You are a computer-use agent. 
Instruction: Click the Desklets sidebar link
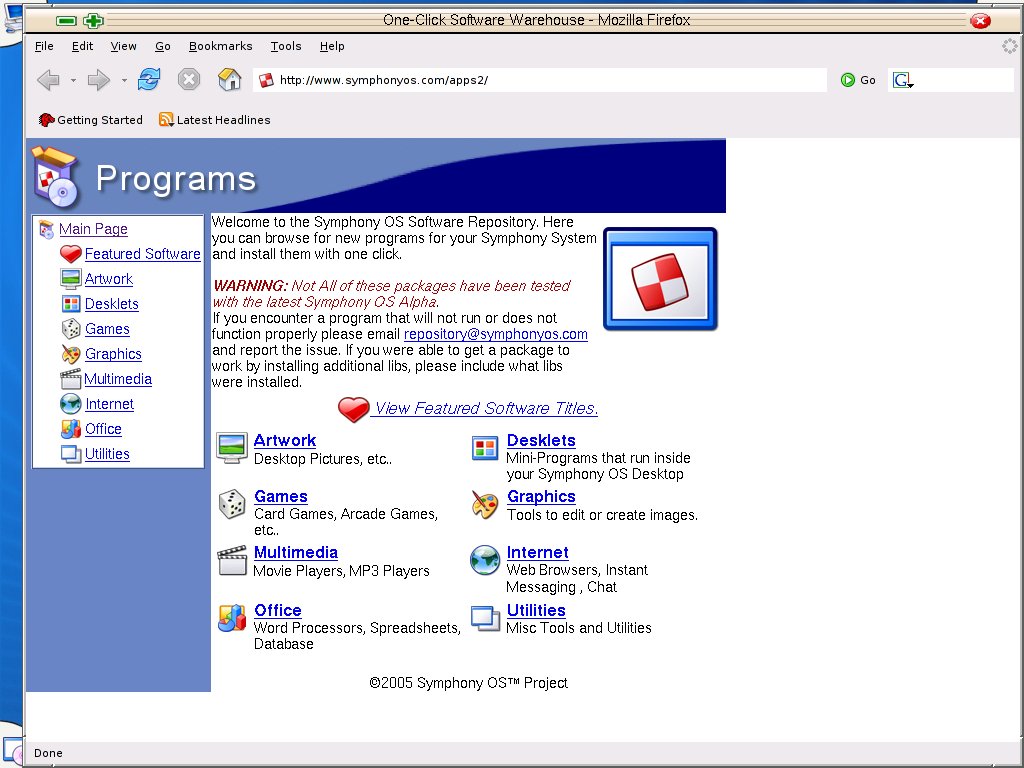(x=112, y=304)
